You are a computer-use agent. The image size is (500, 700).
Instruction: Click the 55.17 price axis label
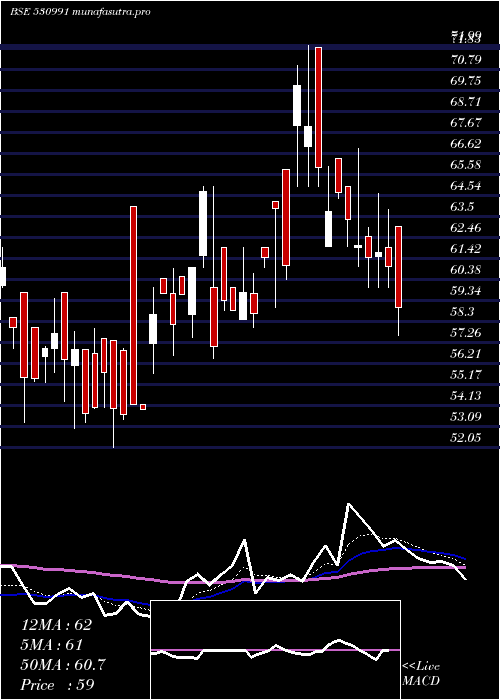(467, 374)
